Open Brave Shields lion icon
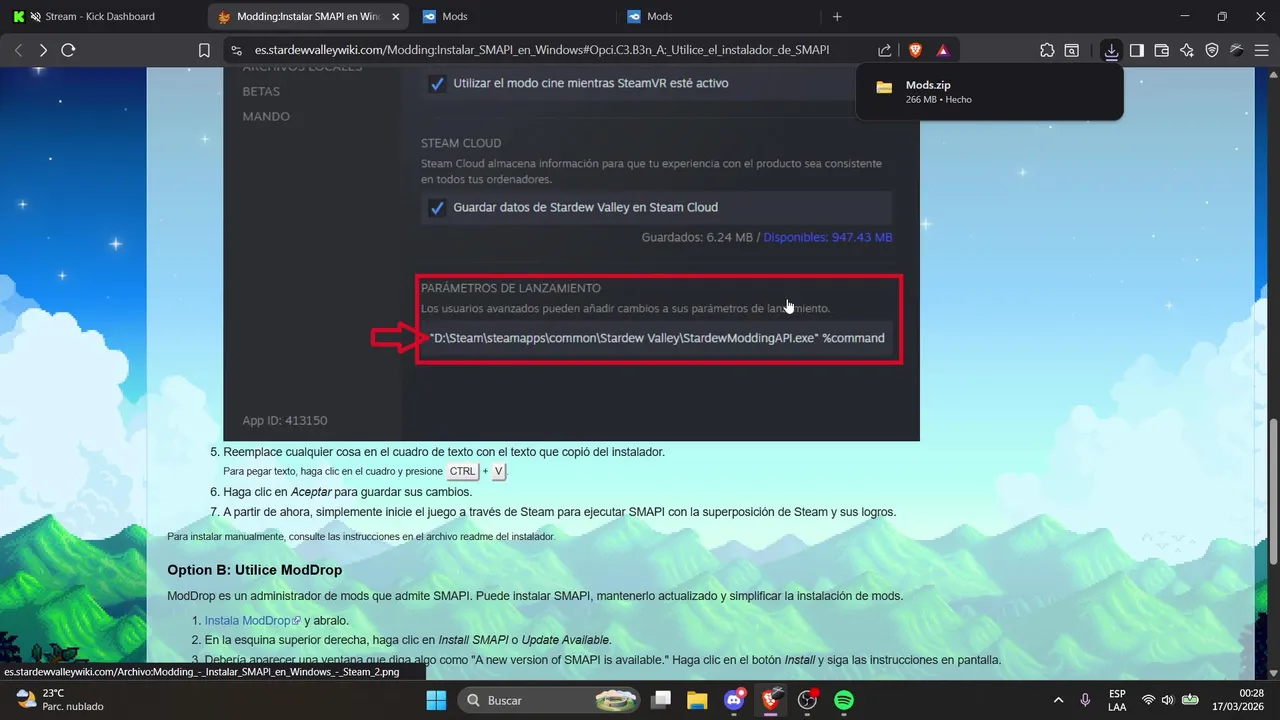 tap(914, 50)
